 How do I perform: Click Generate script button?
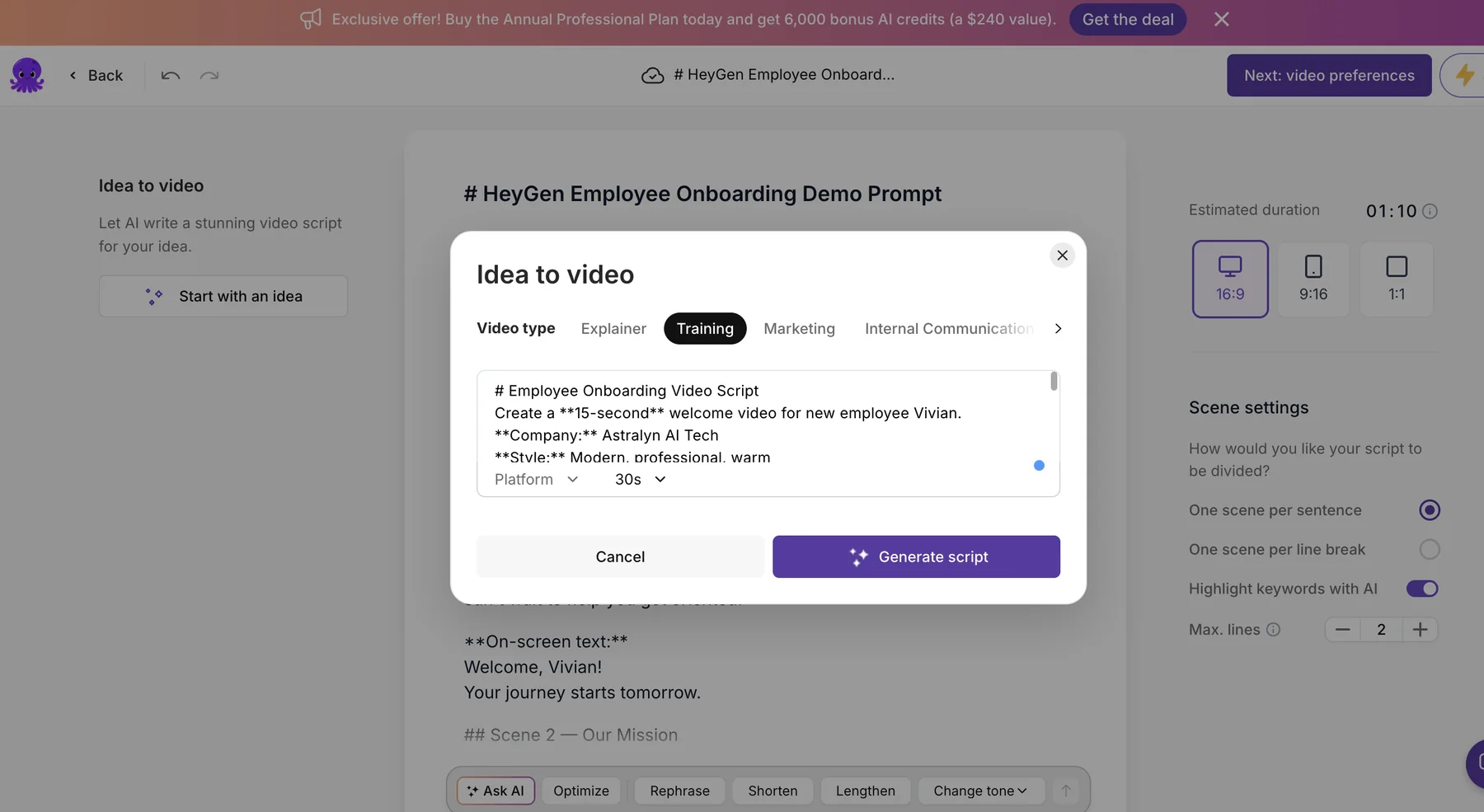click(916, 556)
